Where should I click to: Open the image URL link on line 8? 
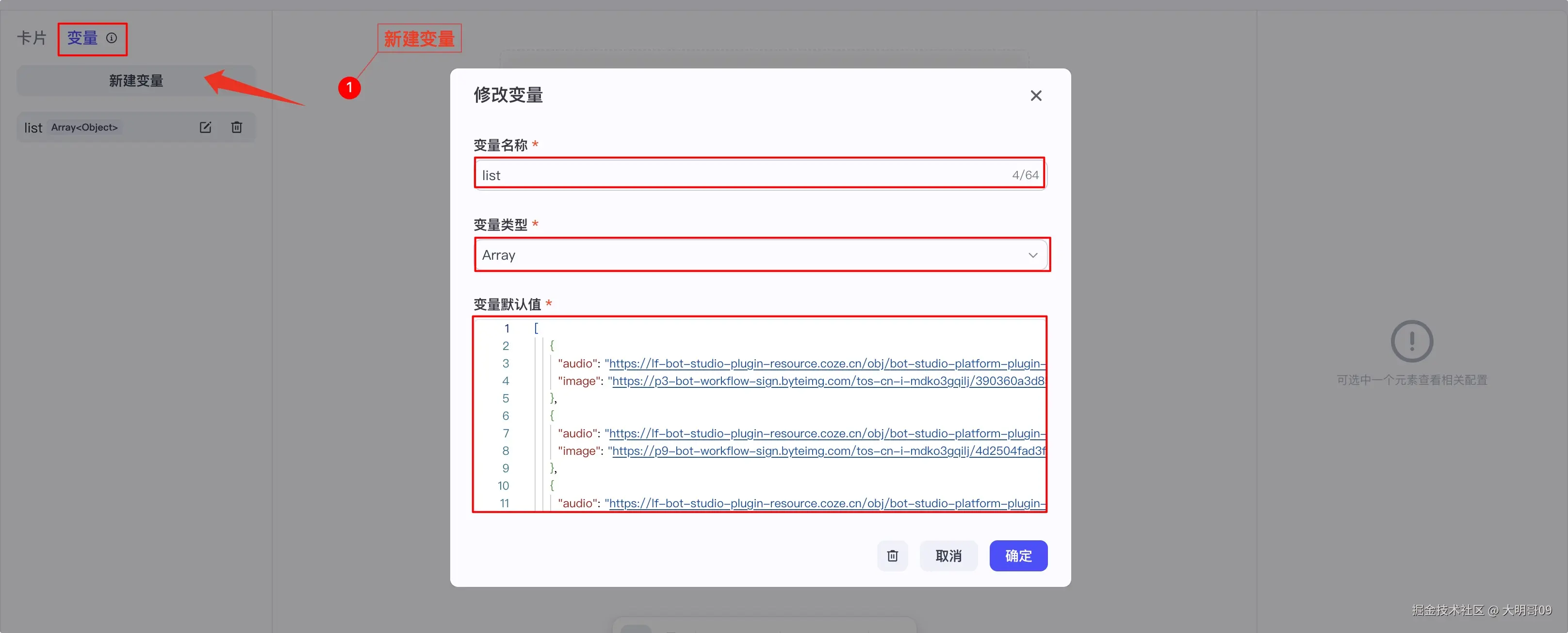(828, 451)
